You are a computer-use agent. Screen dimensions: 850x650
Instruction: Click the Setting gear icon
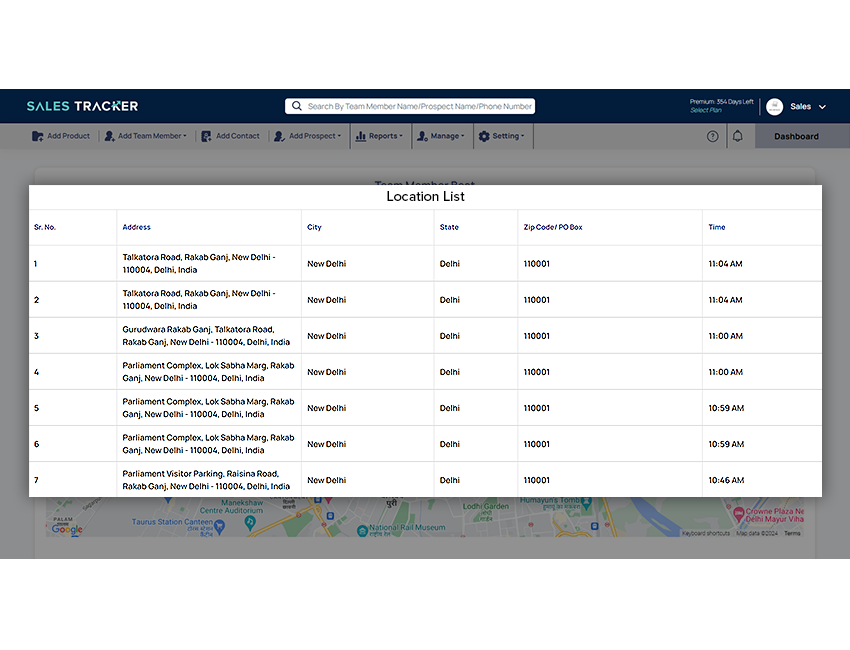tap(483, 136)
